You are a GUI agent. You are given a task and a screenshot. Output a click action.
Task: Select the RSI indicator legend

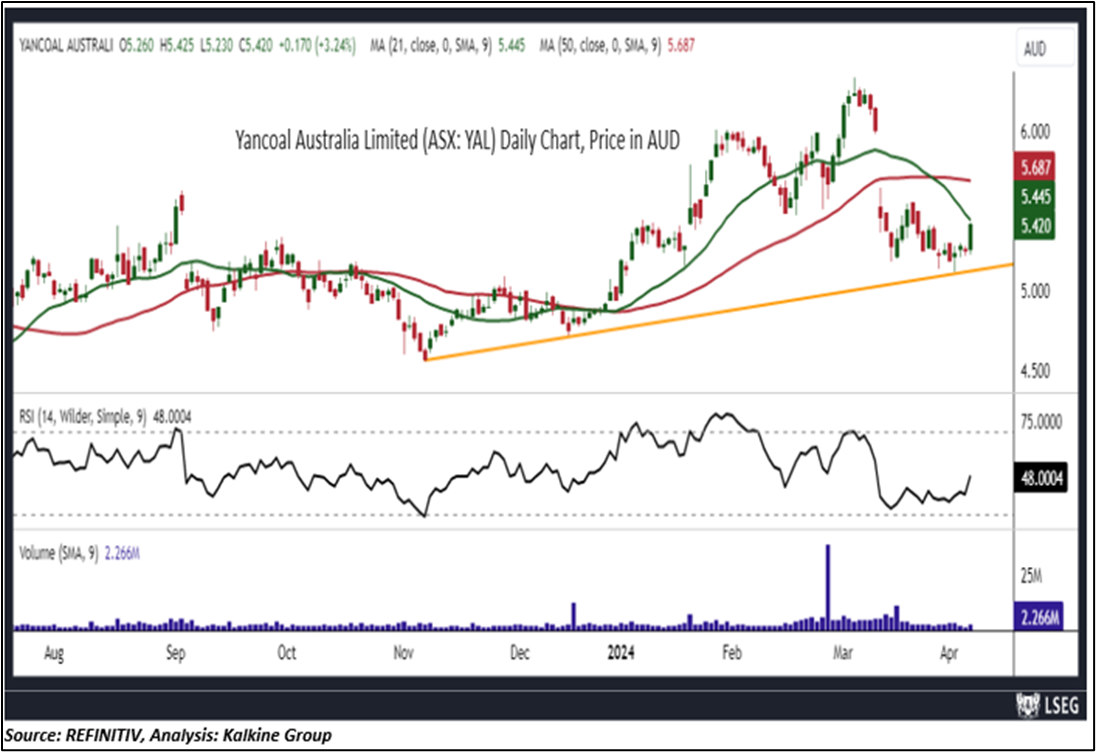(x=105, y=417)
